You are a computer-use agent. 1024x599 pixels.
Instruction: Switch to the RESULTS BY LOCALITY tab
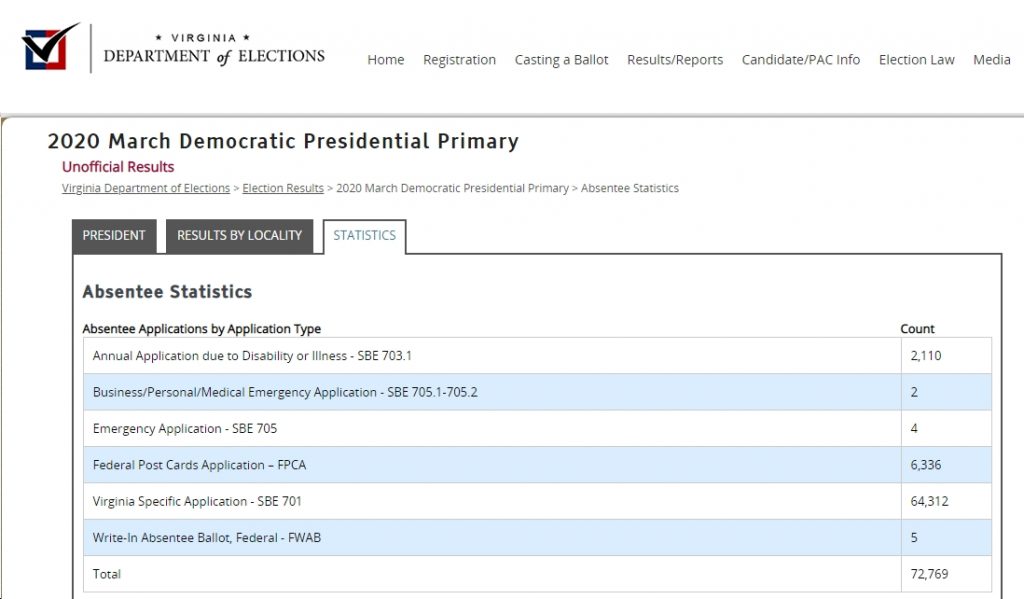pyautogui.click(x=240, y=236)
